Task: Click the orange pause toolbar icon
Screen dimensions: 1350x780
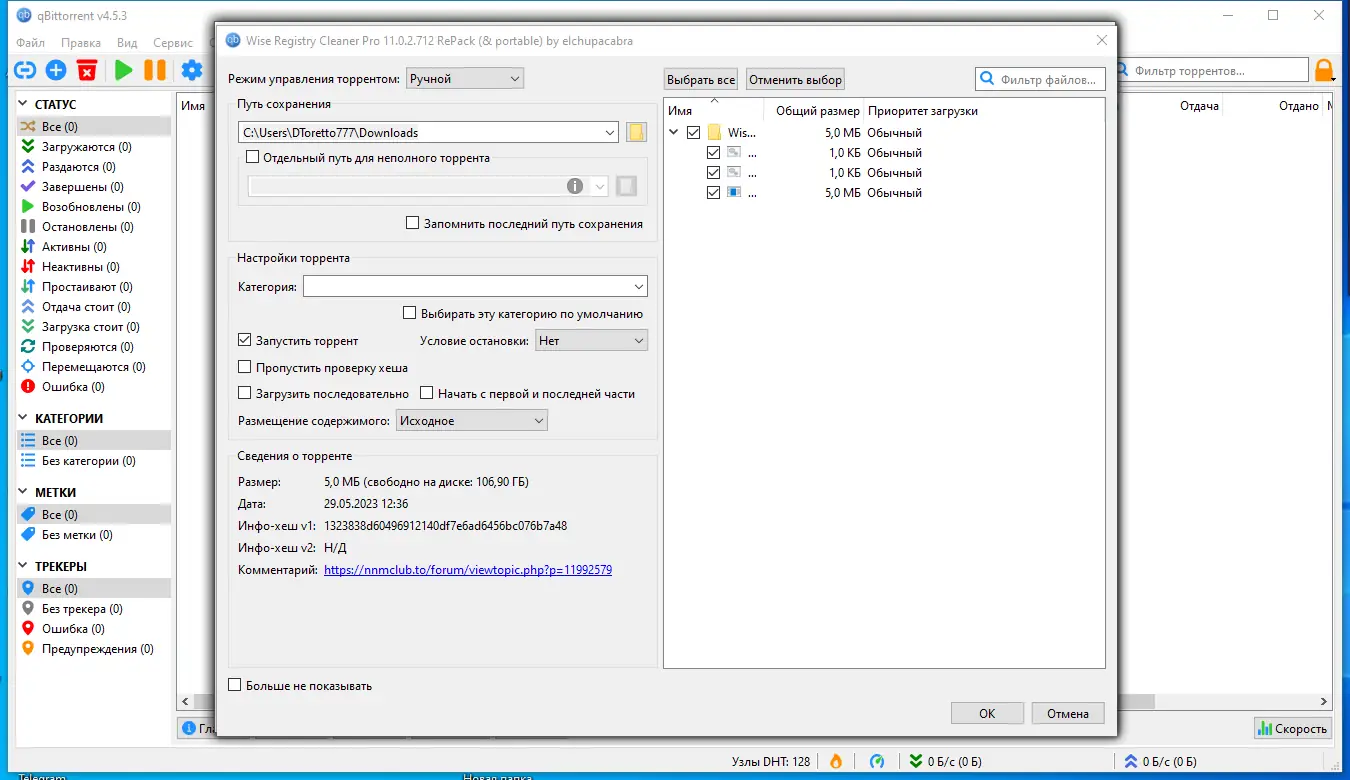Action: pos(155,70)
